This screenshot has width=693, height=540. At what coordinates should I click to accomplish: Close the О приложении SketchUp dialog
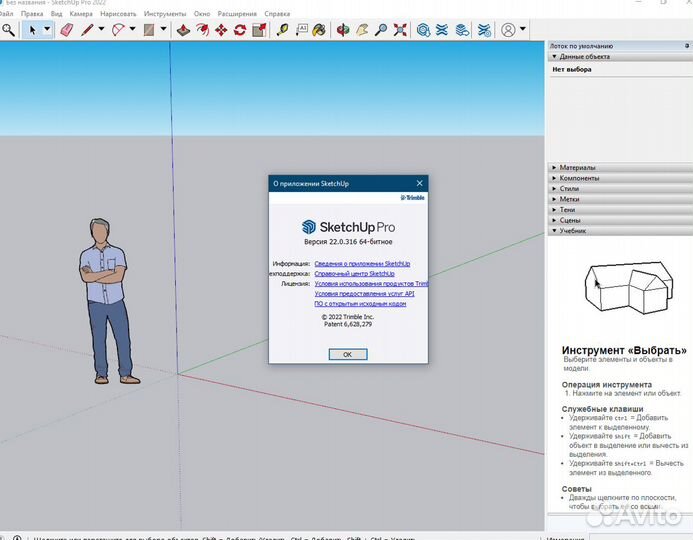pyautogui.click(x=419, y=183)
